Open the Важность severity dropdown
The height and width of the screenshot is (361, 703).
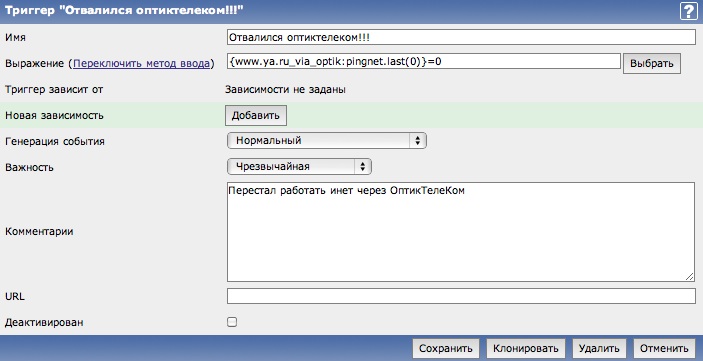click(299, 166)
